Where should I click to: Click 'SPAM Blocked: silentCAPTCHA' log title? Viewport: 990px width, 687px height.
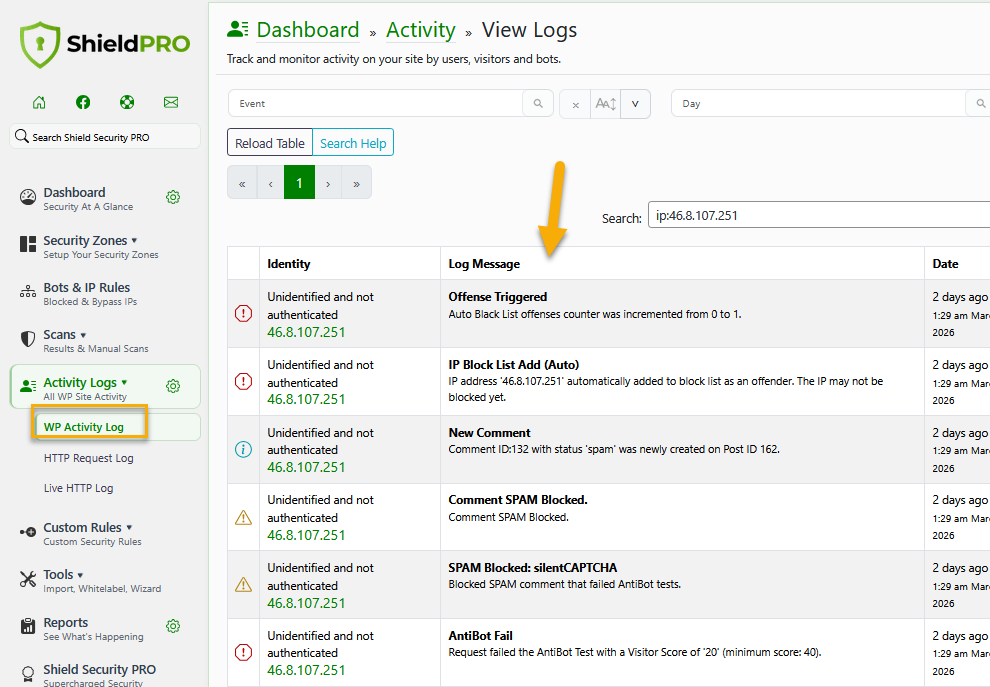click(x=532, y=568)
